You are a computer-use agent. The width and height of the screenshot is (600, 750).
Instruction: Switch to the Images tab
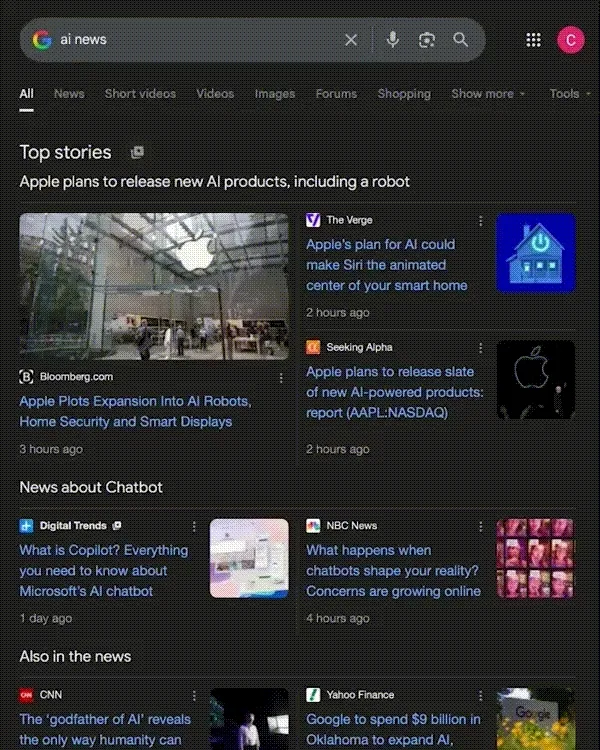(275, 94)
